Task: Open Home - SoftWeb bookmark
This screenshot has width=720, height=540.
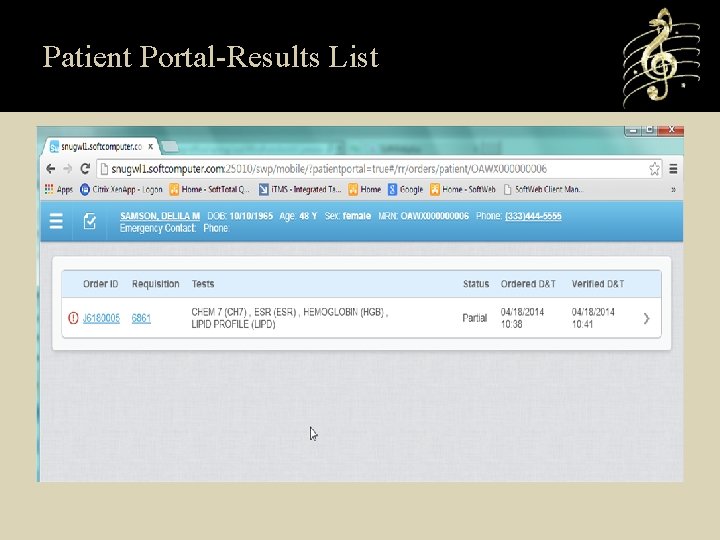Action: click(x=463, y=189)
